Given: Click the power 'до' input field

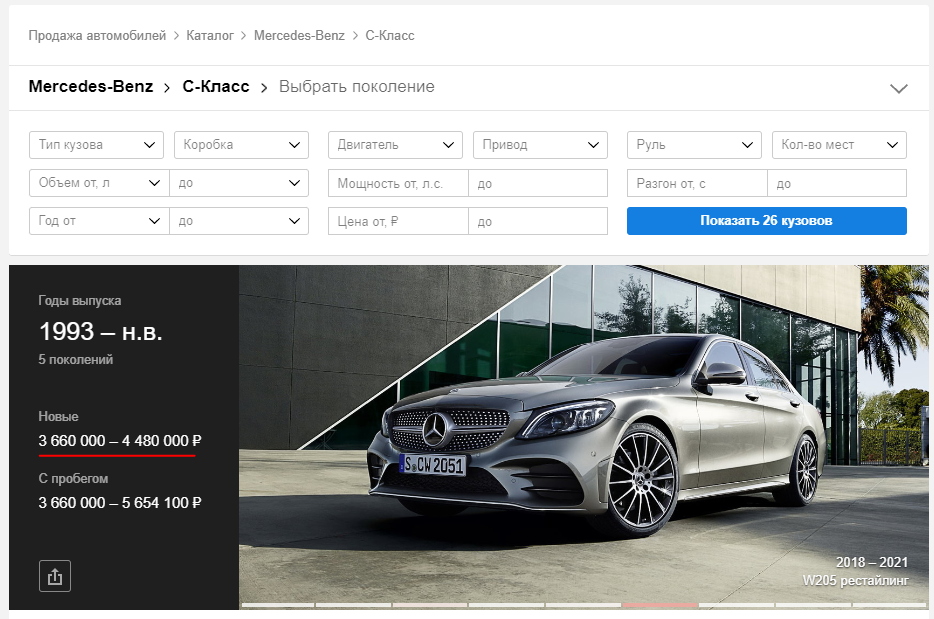Looking at the screenshot, I should [538, 183].
